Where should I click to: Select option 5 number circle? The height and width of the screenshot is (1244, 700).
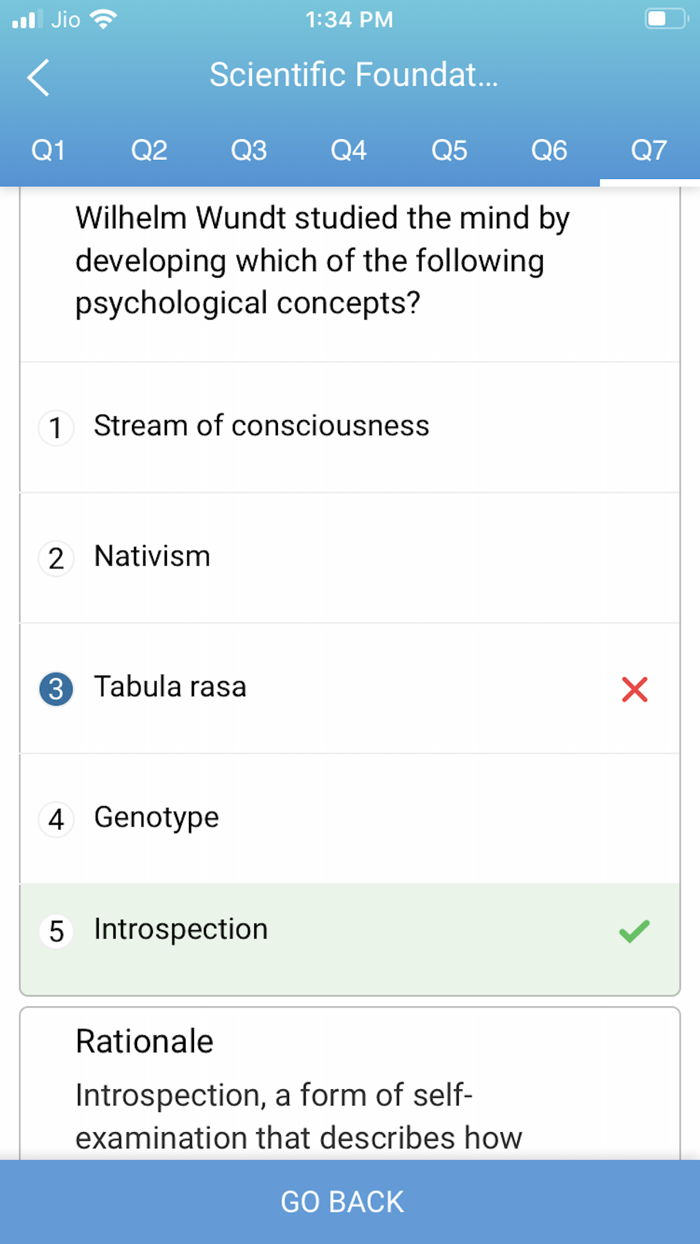(x=56, y=932)
